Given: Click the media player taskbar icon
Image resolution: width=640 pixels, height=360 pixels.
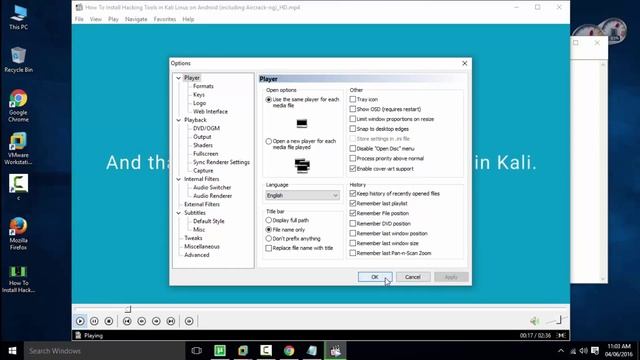Looking at the screenshot, I should 336,351.
